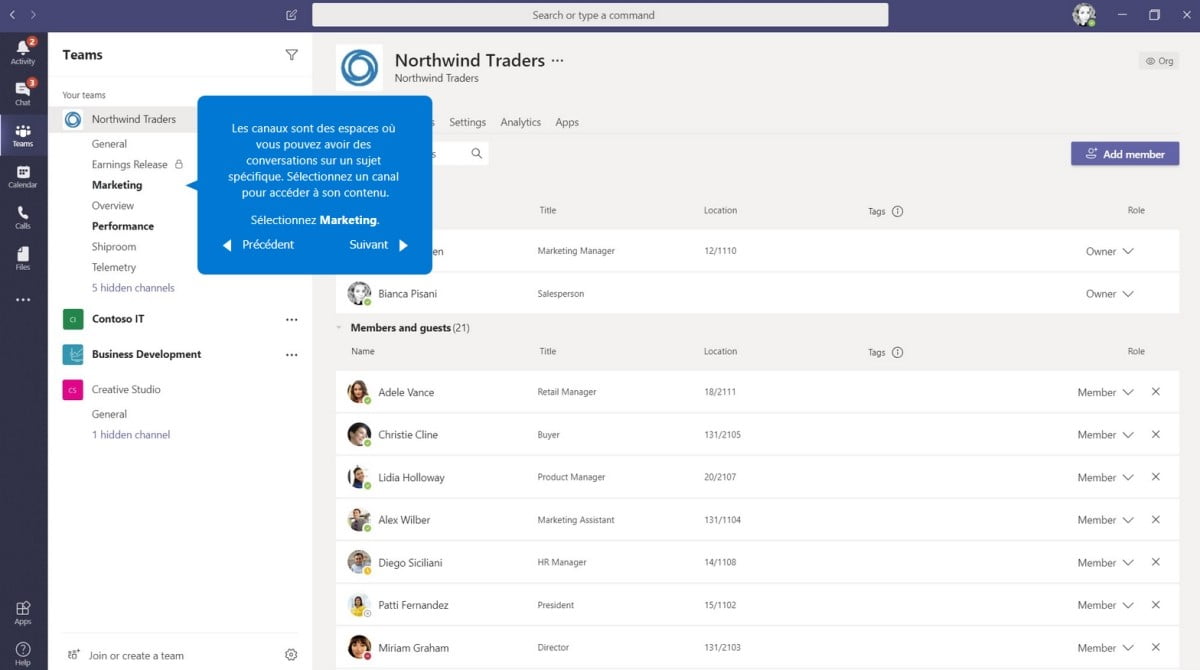Open the Activity feed in sidebar
The height and width of the screenshot is (670, 1200).
23,51
